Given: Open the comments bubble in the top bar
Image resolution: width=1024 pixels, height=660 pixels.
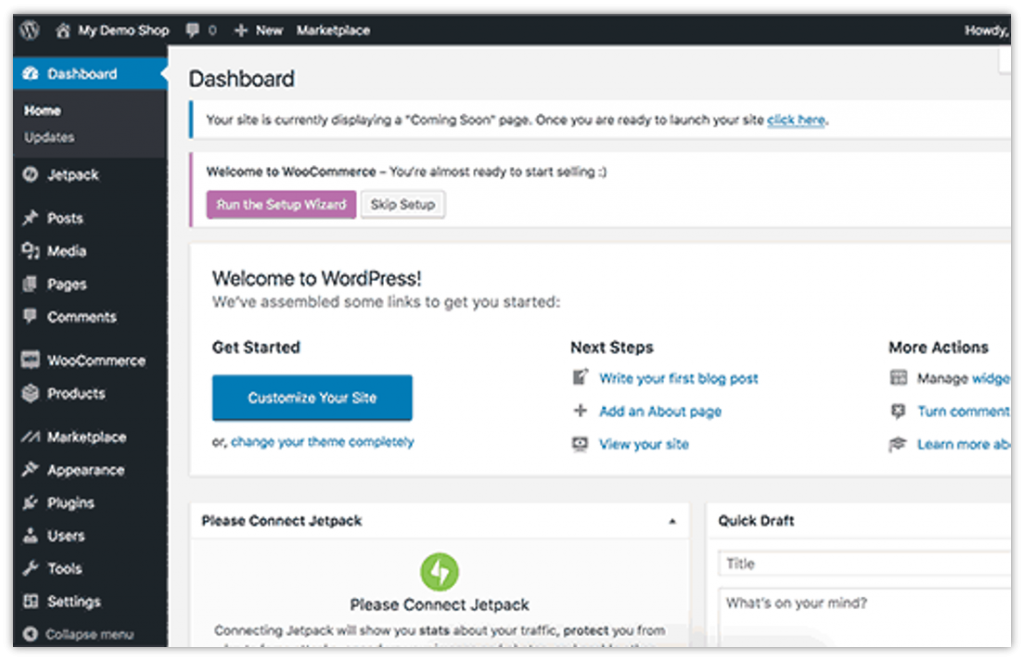Looking at the screenshot, I should tap(191, 29).
